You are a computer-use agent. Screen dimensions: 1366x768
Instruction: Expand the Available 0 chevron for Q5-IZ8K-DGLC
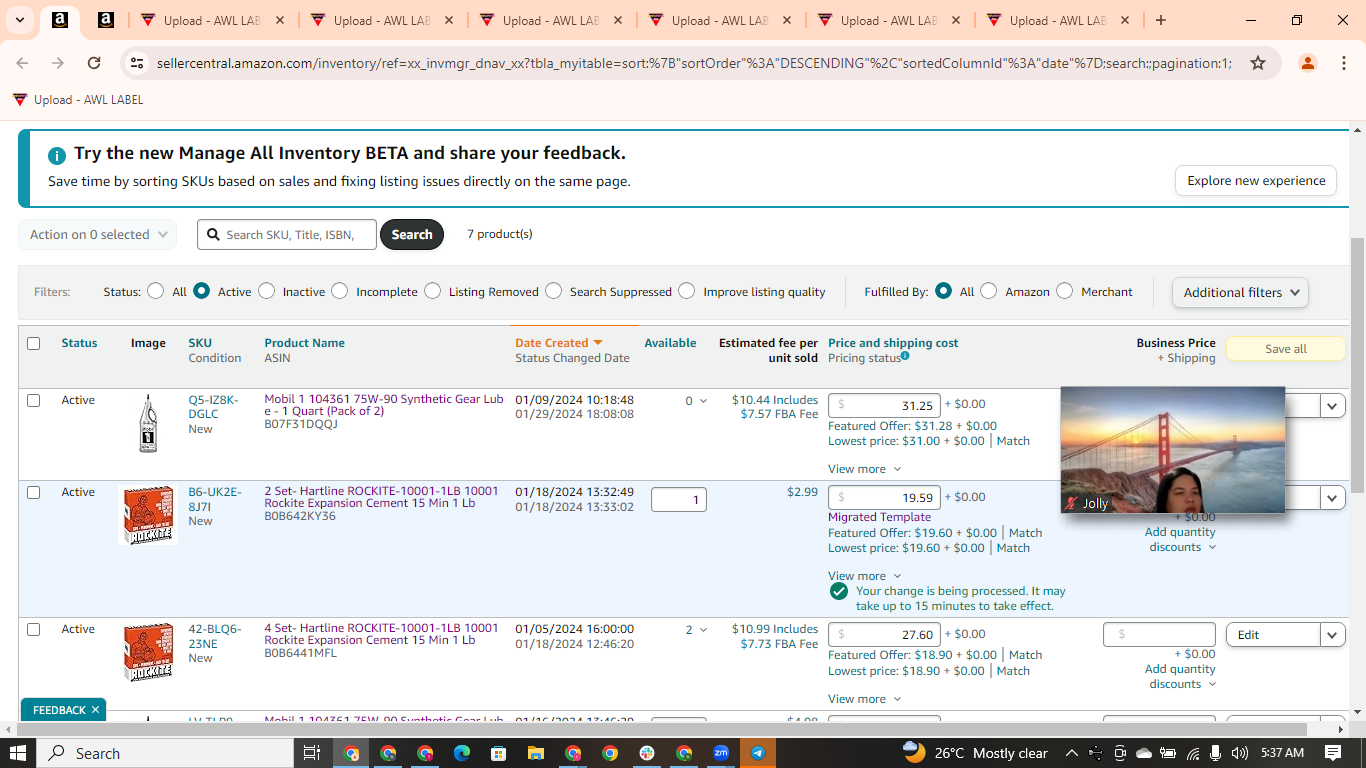tap(703, 401)
